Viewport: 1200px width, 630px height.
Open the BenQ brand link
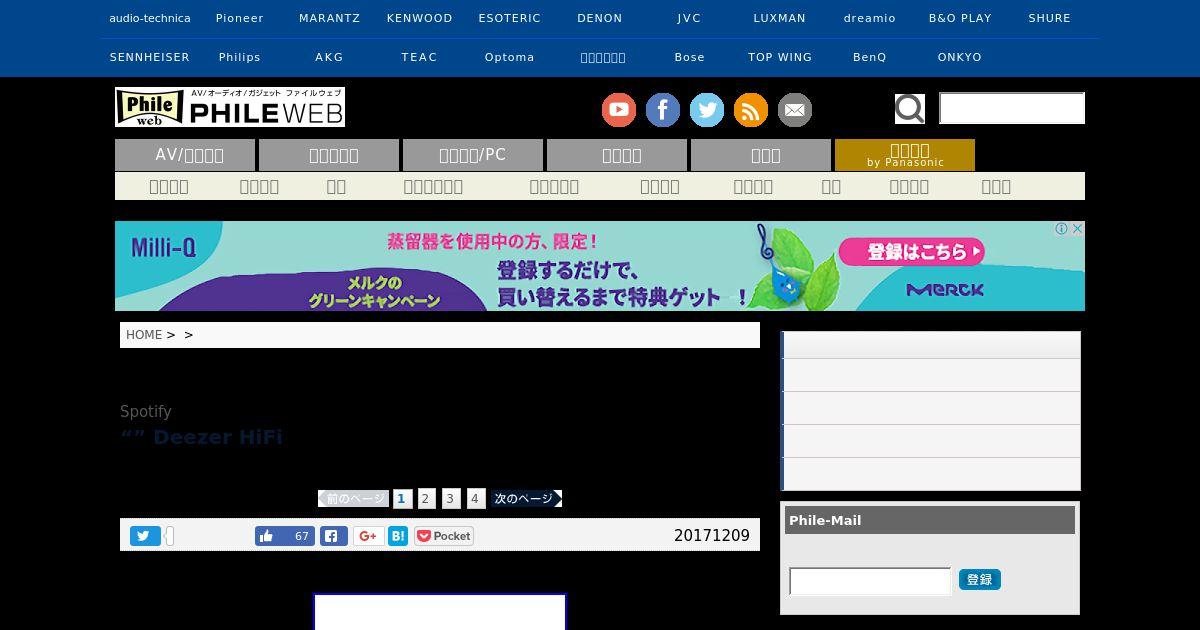click(870, 57)
